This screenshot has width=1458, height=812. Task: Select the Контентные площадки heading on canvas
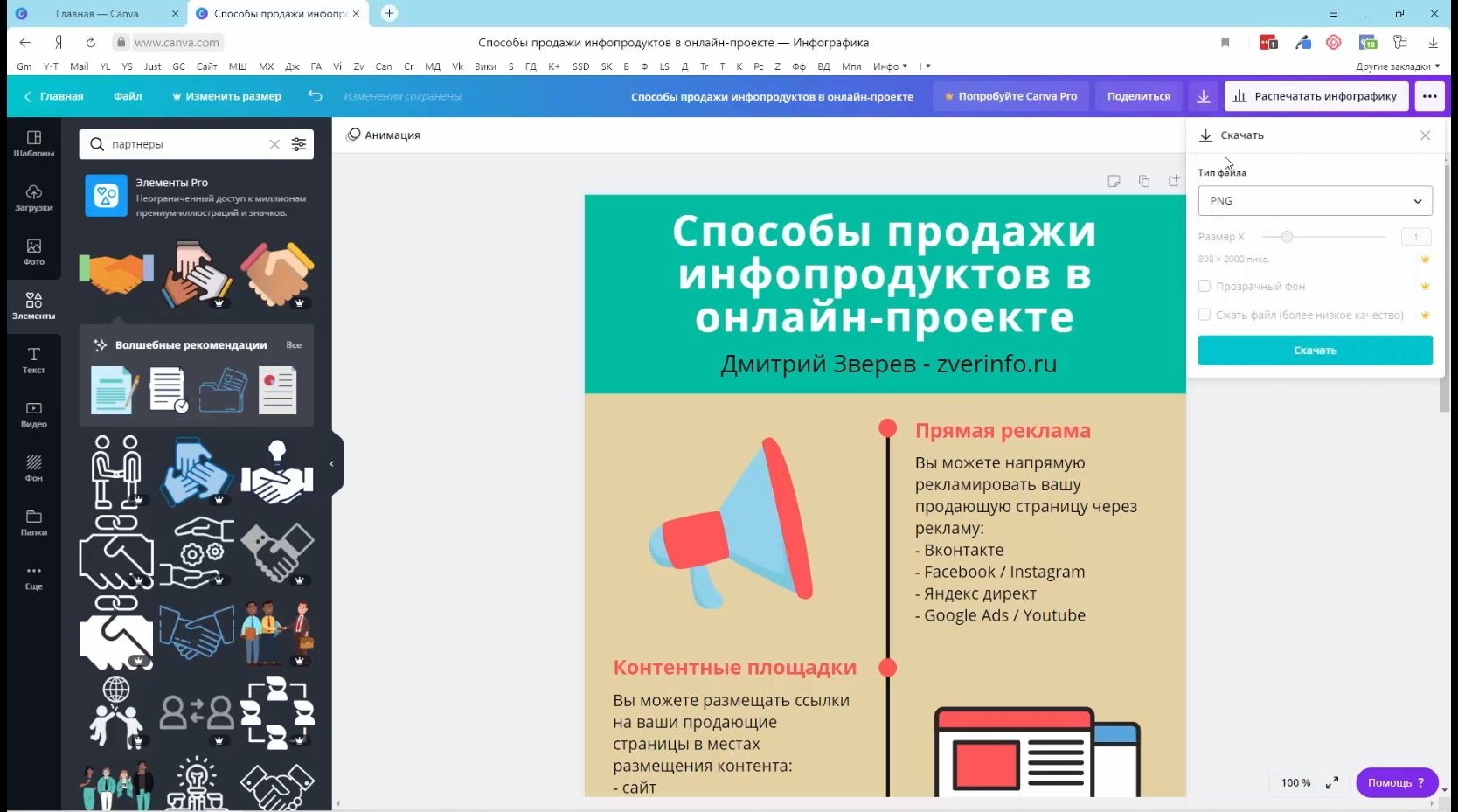[x=735, y=668]
